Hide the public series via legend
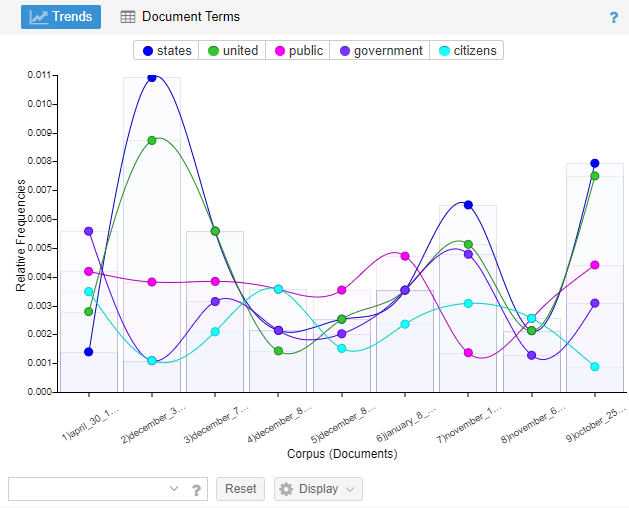Screen dimensions: 629x508 pyautogui.click(x=297, y=51)
